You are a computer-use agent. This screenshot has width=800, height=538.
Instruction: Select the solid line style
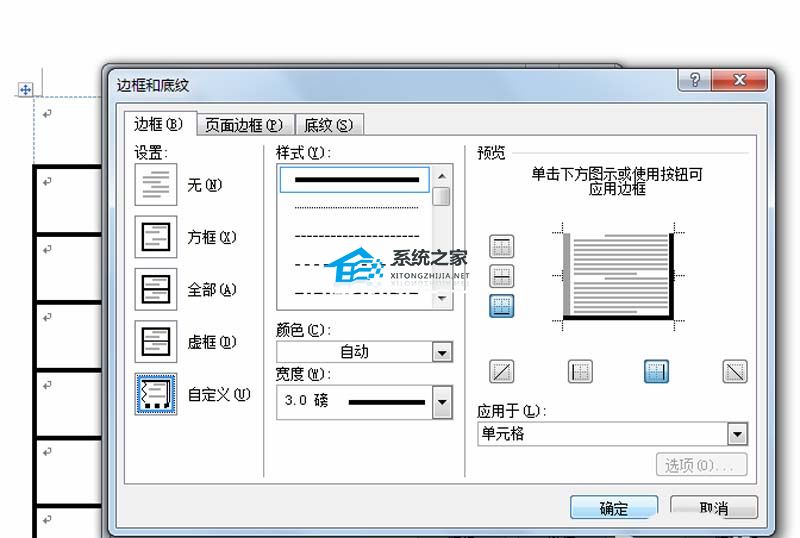click(x=355, y=180)
